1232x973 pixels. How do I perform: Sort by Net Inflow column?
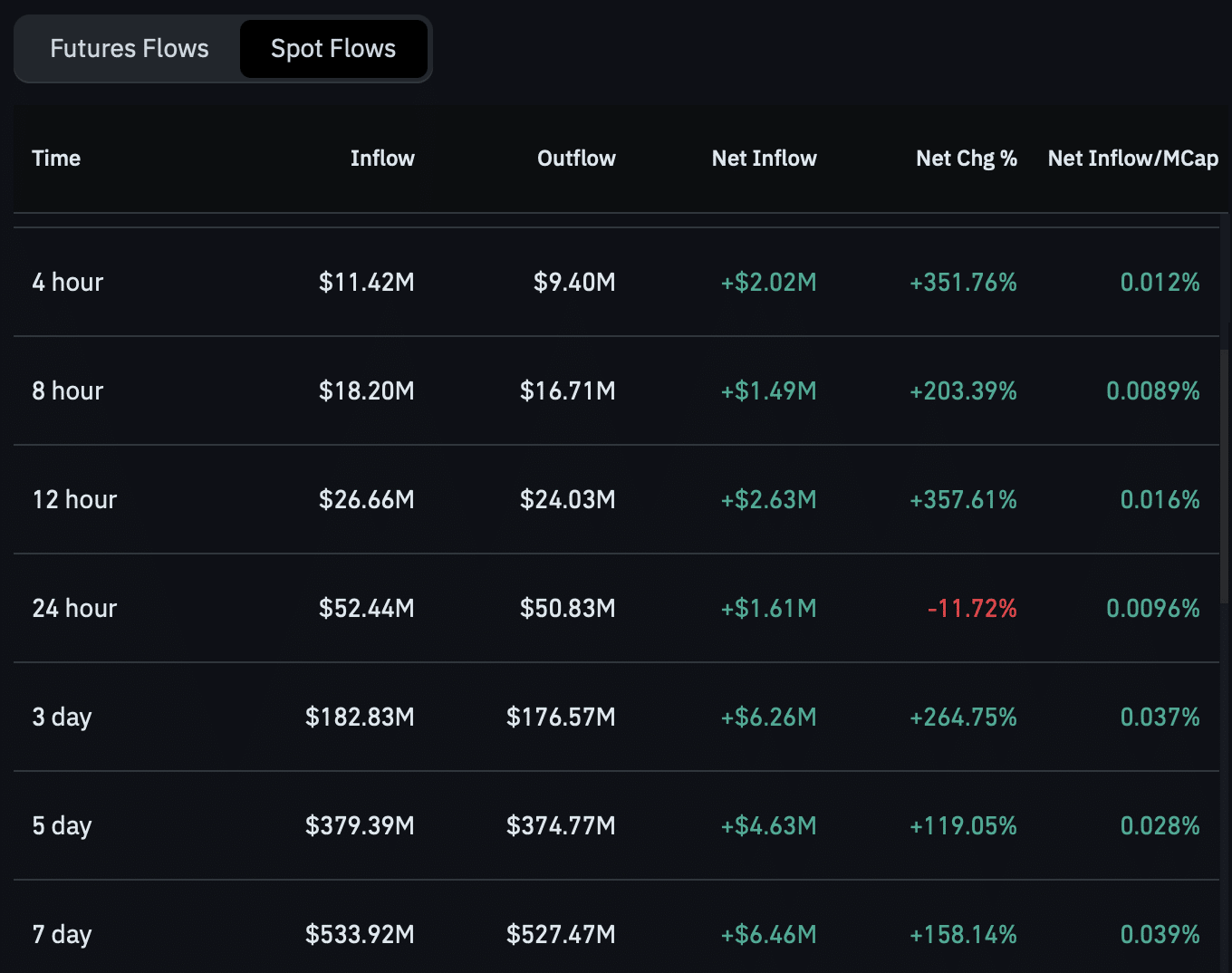point(764,158)
